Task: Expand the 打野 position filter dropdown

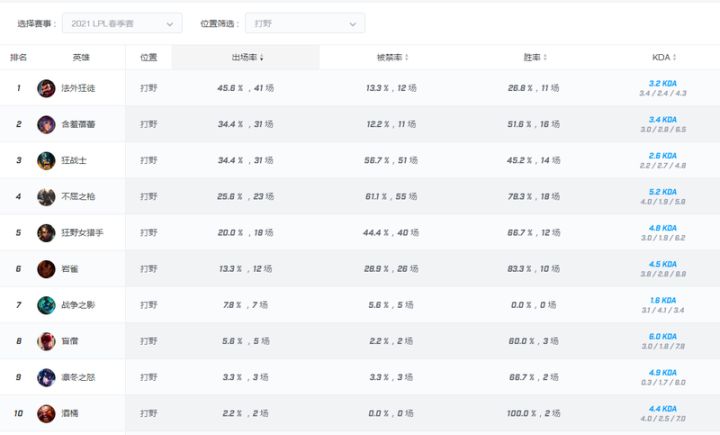Action: point(309,22)
